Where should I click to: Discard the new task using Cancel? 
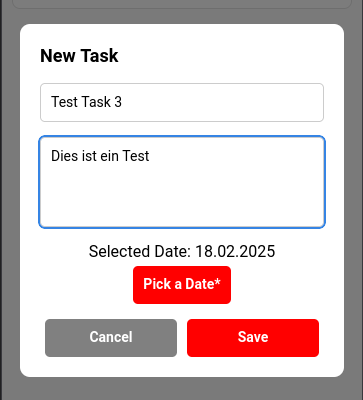111,338
